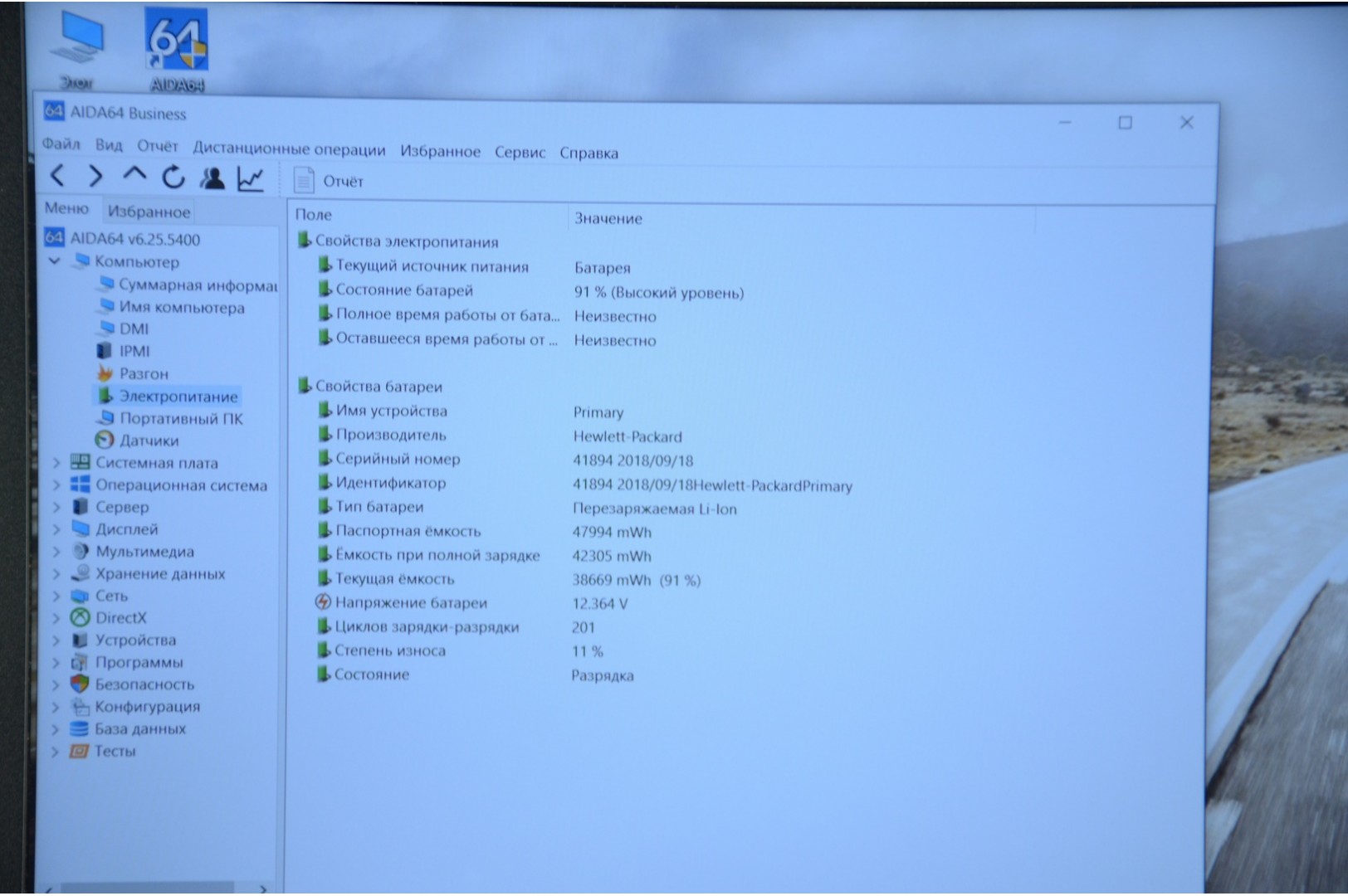Select the Степень износа row
Image resolution: width=1348 pixels, height=896 pixels.
pyautogui.click(x=390, y=651)
